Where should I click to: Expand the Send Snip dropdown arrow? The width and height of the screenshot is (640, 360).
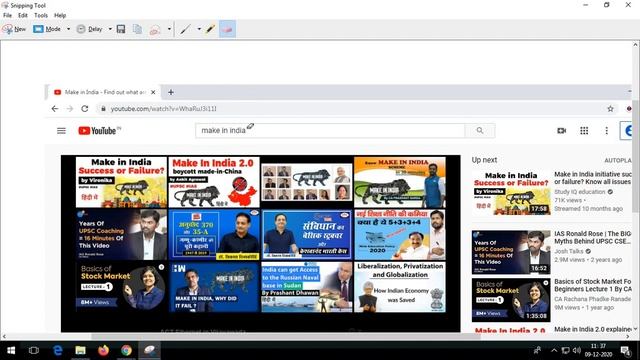[x=169, y=29]
